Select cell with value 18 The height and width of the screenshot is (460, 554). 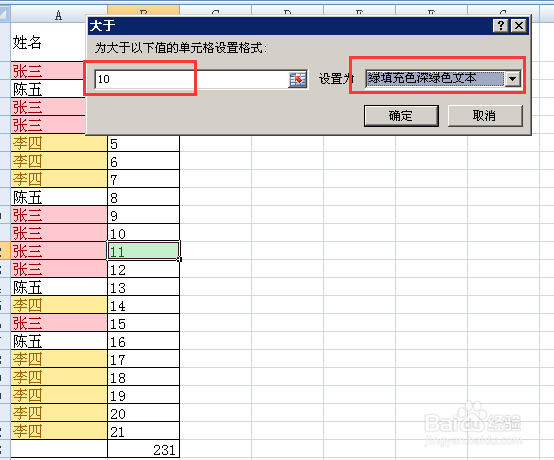pos(143,377)
